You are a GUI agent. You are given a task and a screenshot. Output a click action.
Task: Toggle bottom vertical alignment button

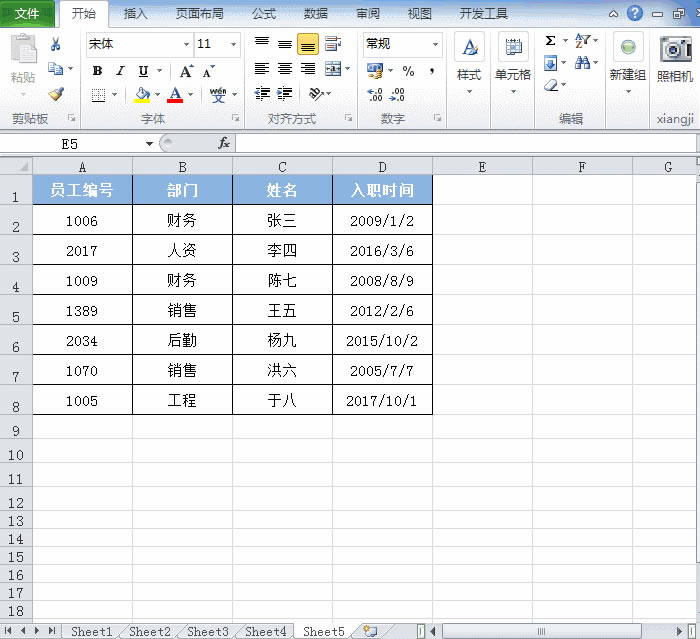tap(308, 44)
